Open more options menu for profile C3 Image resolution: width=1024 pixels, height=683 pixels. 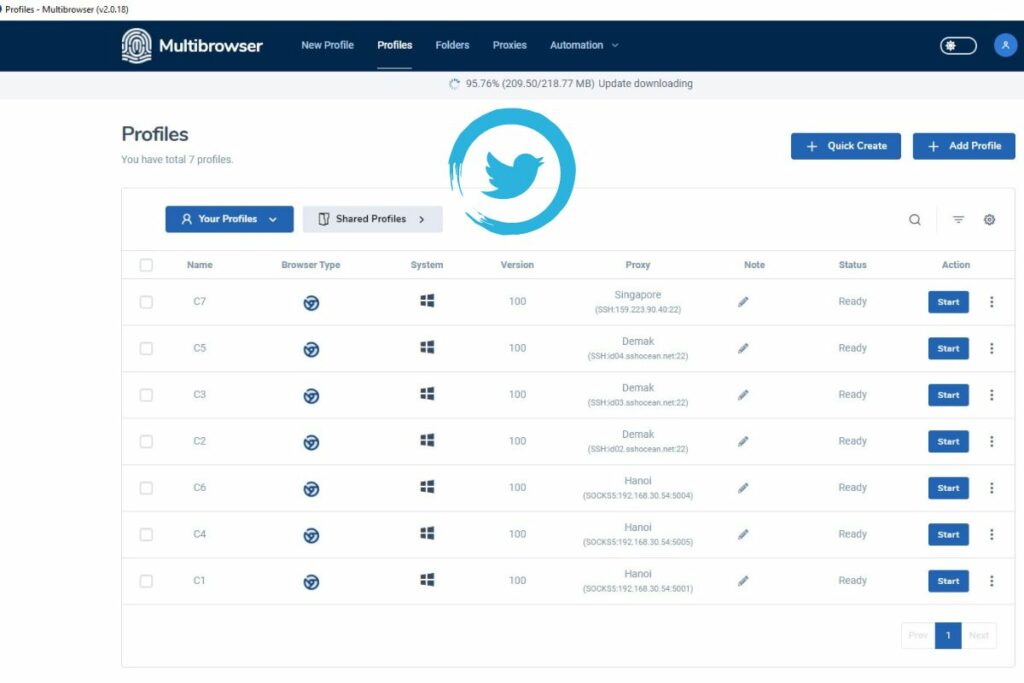pyautogui.click(x=991, y=394)
